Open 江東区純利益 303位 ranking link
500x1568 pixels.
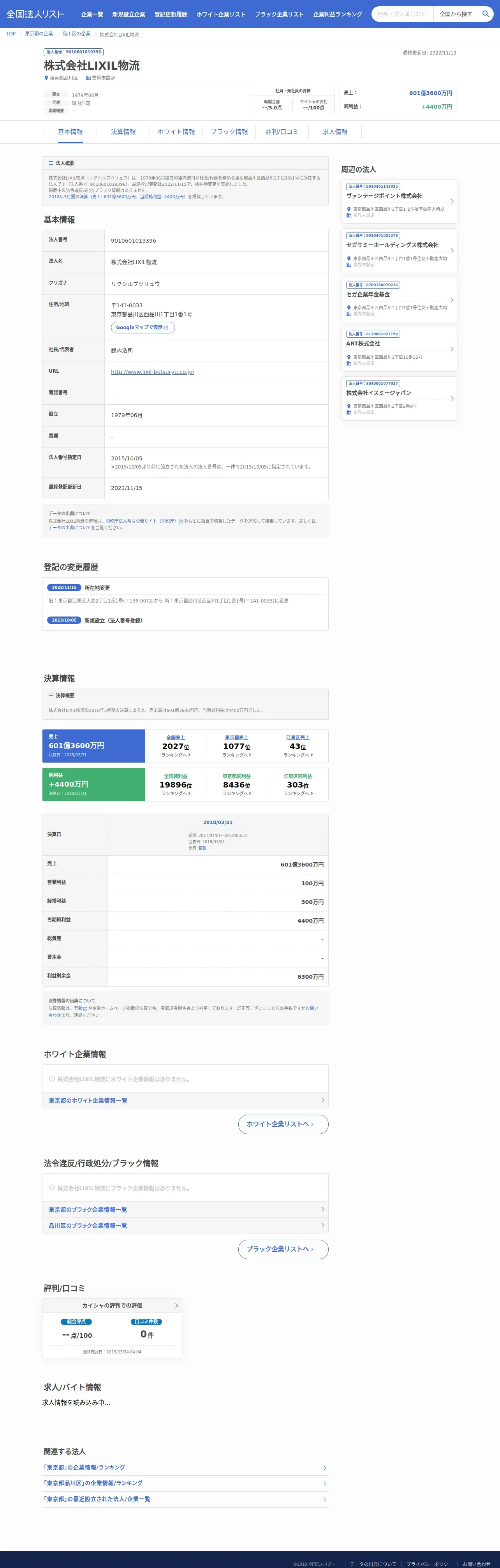click(x=298, y=785)
